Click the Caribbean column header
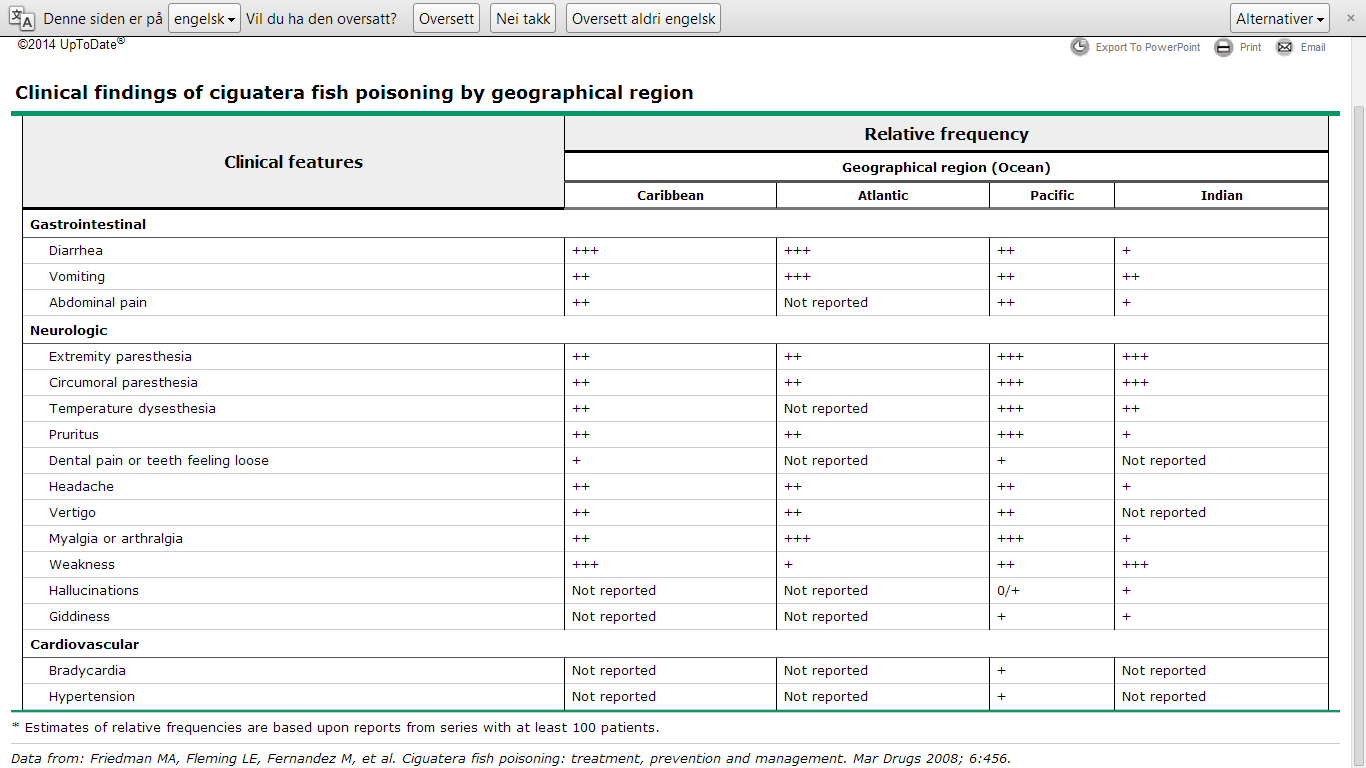The width and height of the screenshot is (1366, 768). [x=670, y=195]
